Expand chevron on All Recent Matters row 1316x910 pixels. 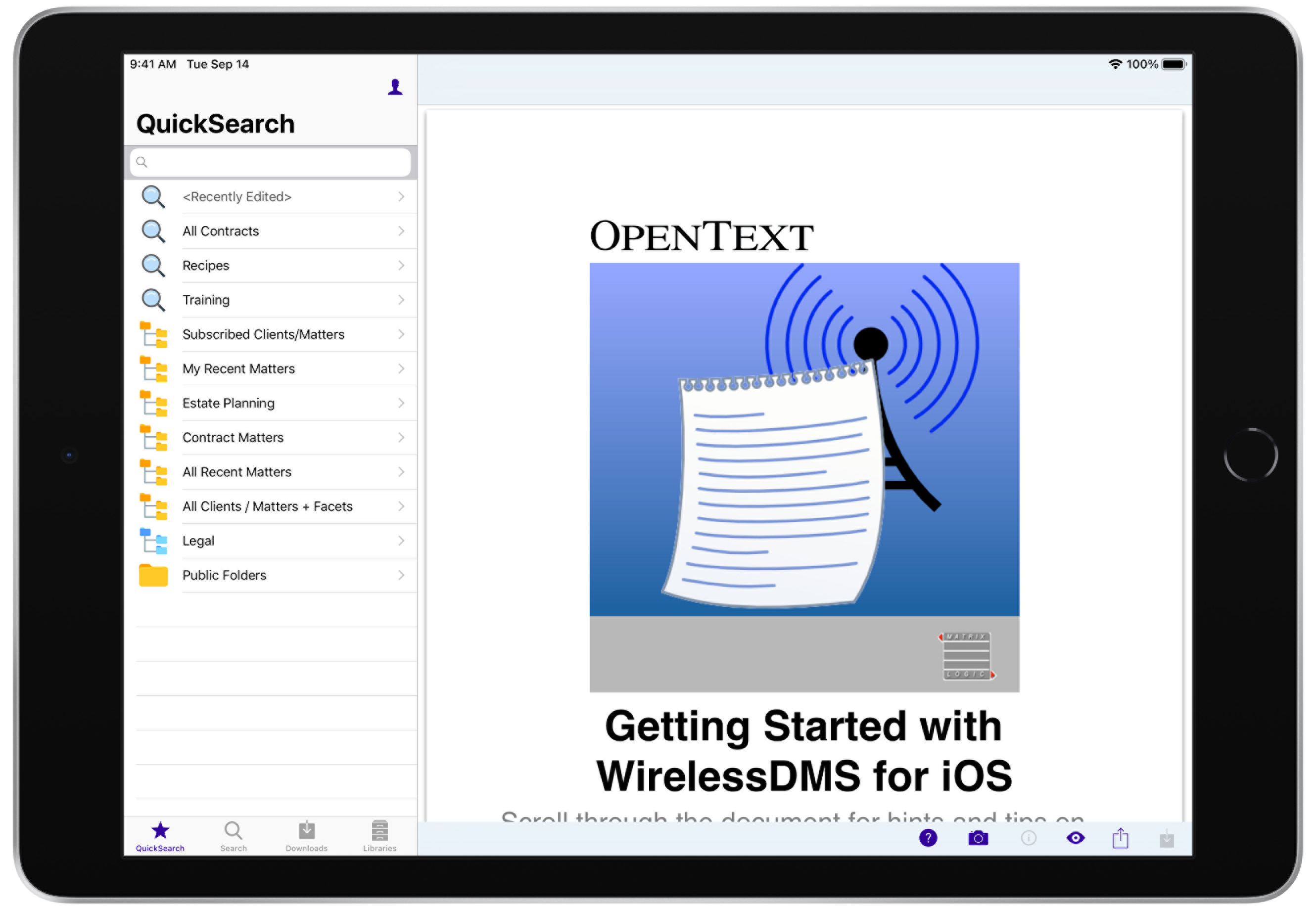(402, 472)
